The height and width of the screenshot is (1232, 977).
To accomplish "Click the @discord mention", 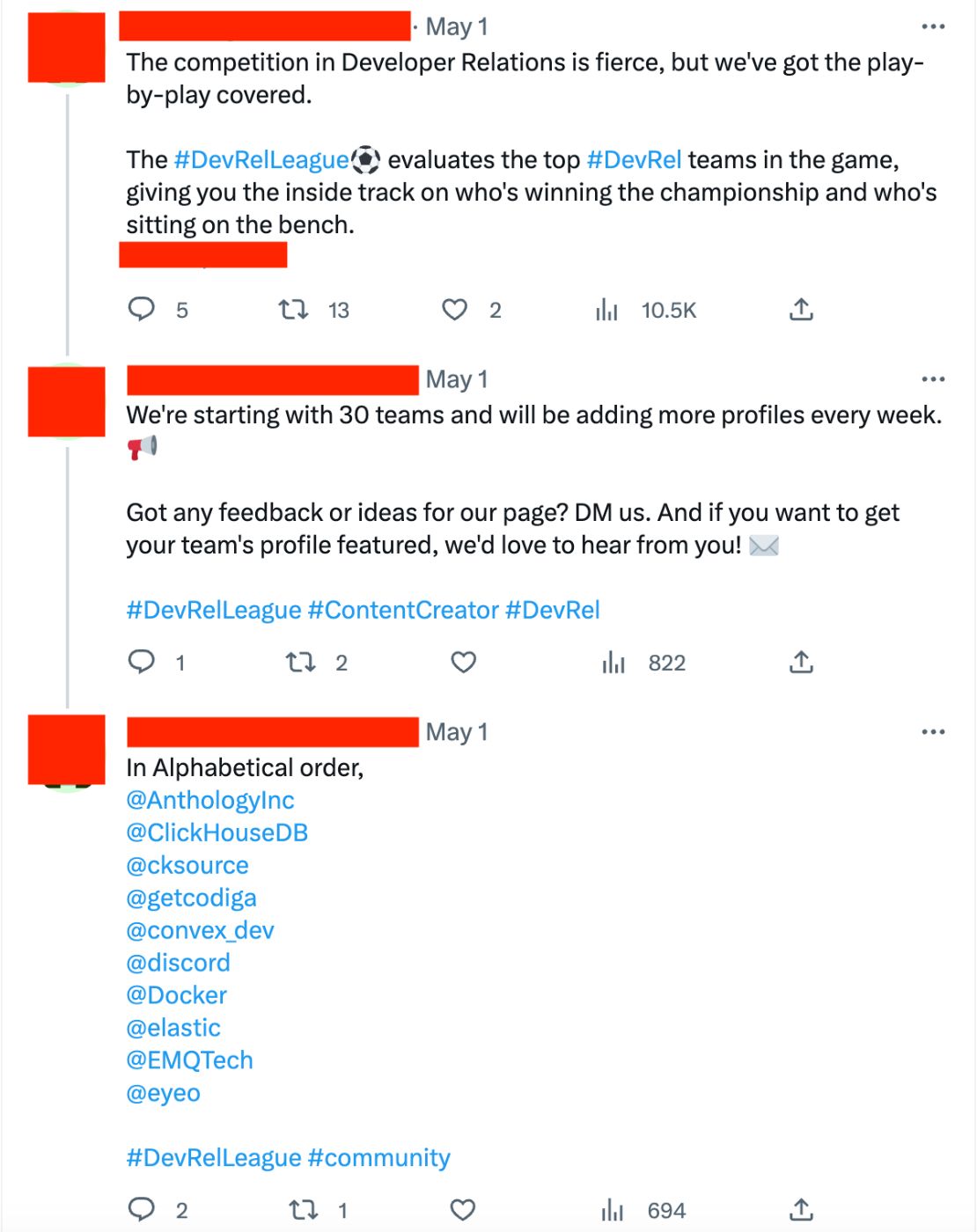I will tap(179, 963).
